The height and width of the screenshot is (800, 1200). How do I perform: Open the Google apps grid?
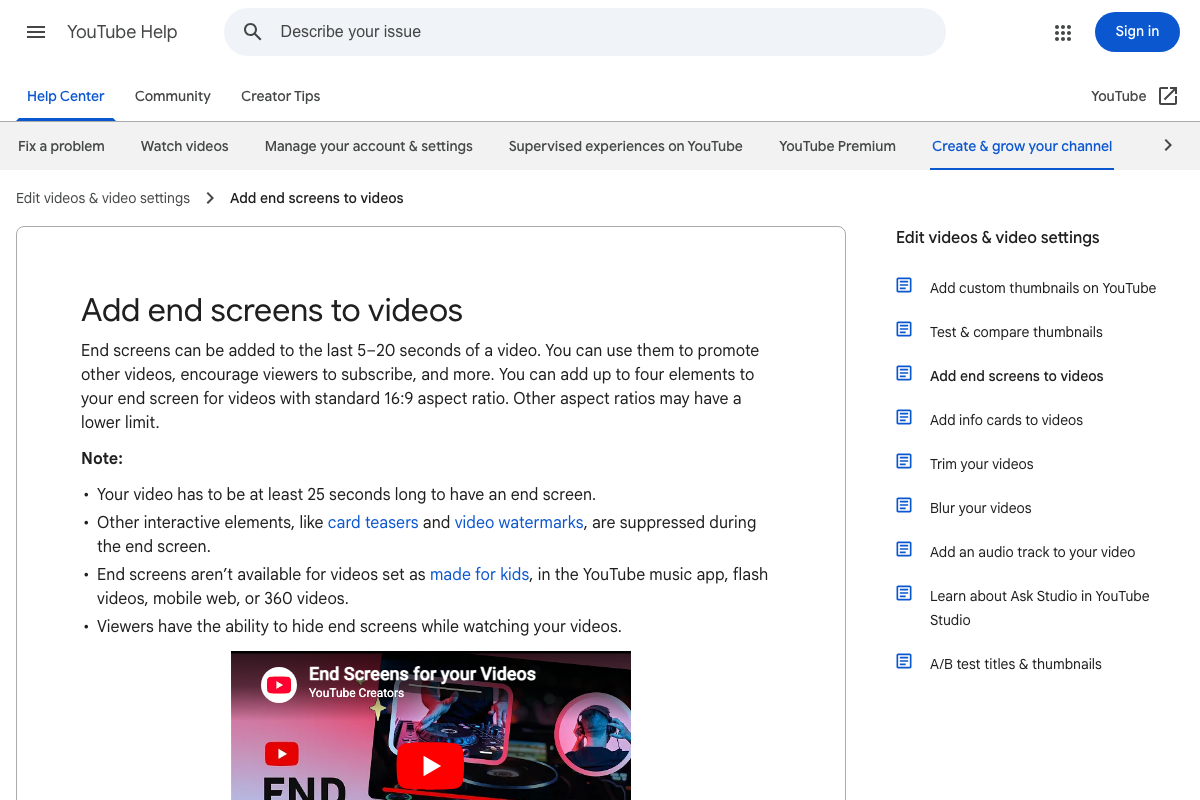click(1063, 32)
